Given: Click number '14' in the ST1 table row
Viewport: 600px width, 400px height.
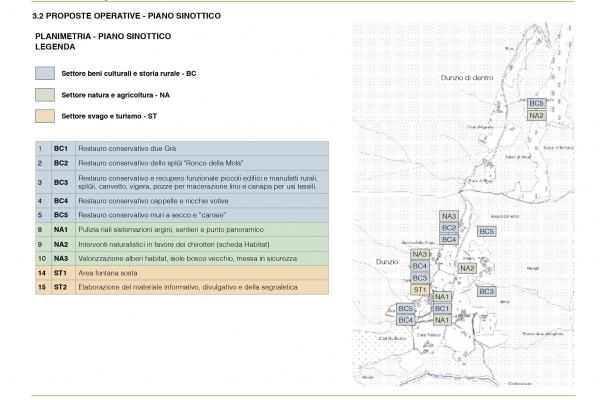Looking at the screenshot, I should pyautogui.click(x=42, y=273).
